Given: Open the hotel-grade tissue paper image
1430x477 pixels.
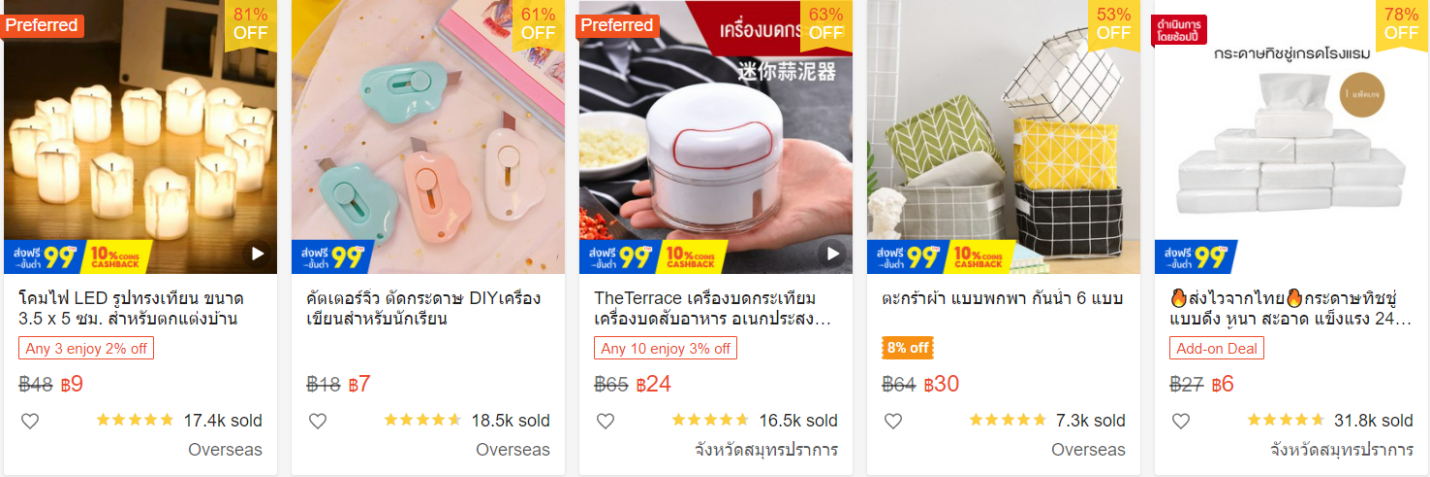Looking at the screenshot, I should pos(1291,137).
